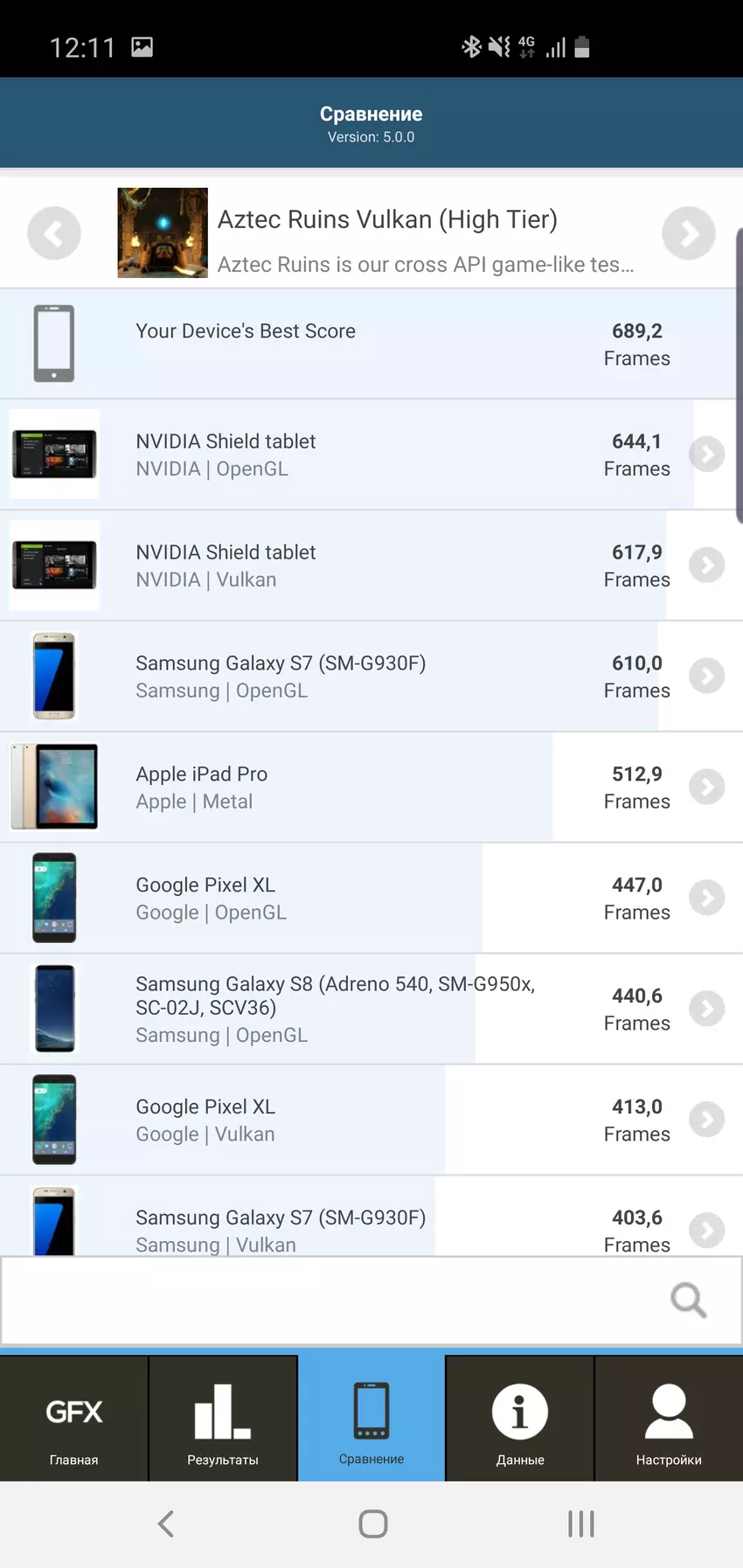Expand NVIDIA Shield tablet OpenGL details chevron
Viewport: 743px width, 1568px height.
(706, 454)
